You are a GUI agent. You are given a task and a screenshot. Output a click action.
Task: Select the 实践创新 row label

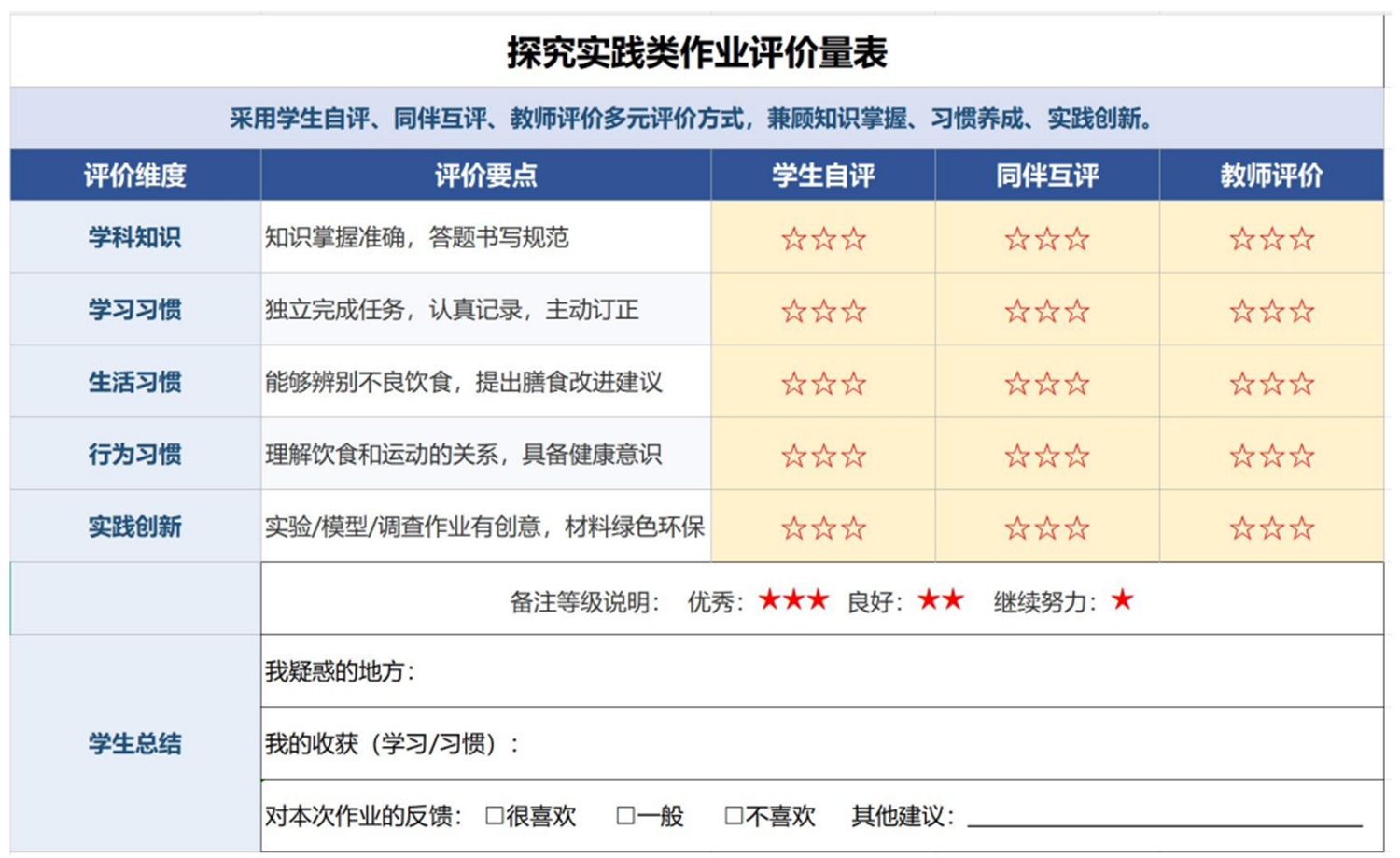pyautogui.click(x=135, y=527)
